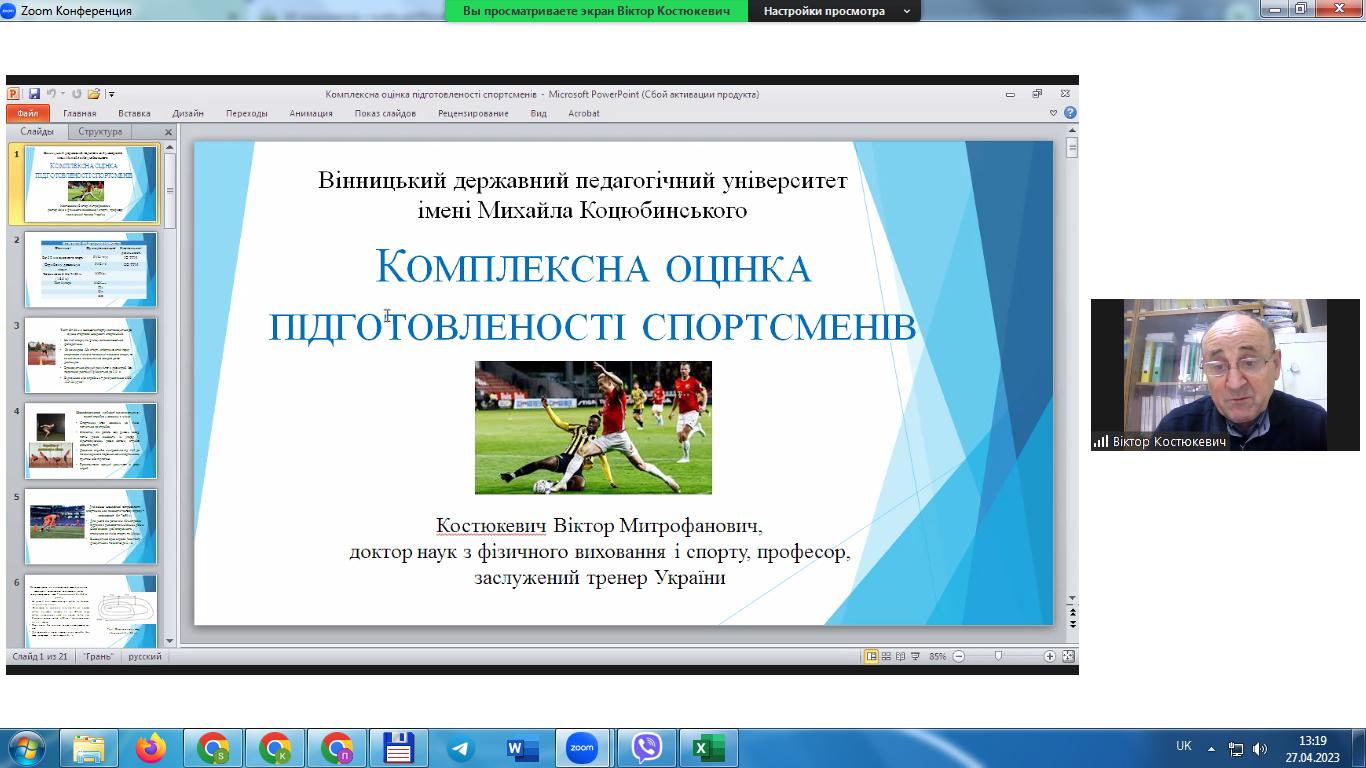This screenshot has height=768, width=1366.
Task: Expand Customize Quick Access Toolbar dropdown
Action: point(112,95)
